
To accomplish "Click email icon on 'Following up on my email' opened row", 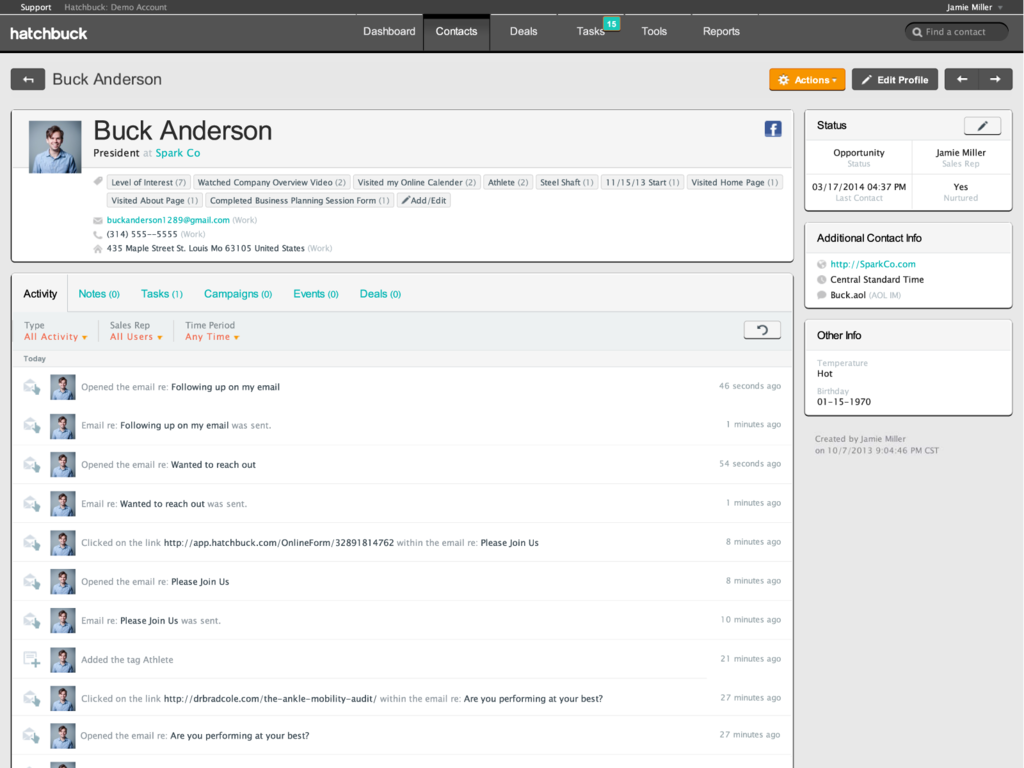I will click(x=32, y=387).
